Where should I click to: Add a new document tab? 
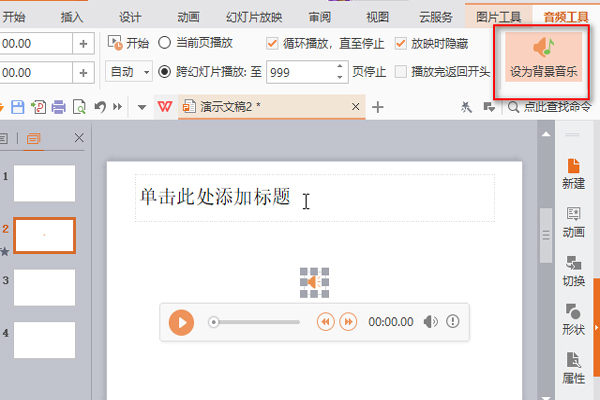pos(378,107)
